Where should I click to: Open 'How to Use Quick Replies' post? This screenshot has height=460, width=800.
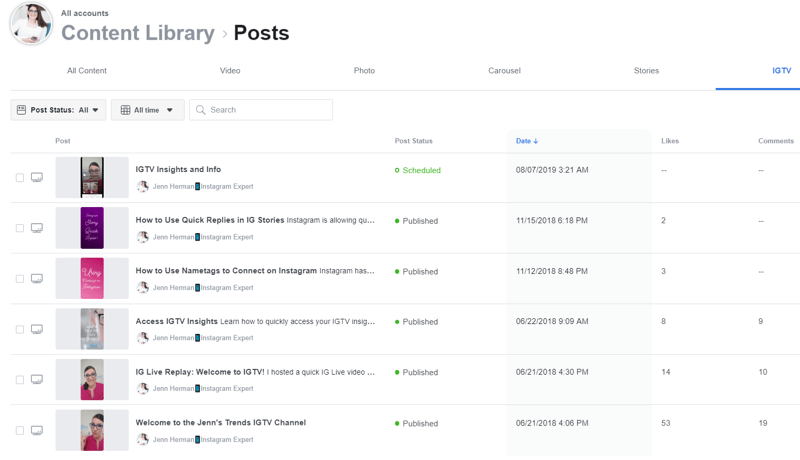pos(210,220)
